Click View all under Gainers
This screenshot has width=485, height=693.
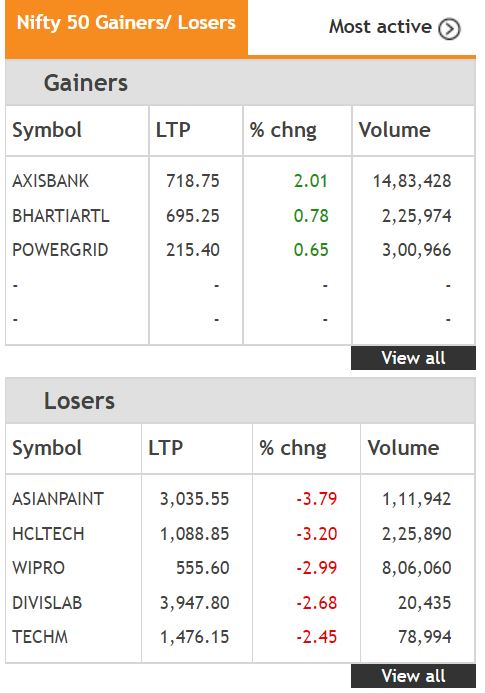[x=413, y=358]
